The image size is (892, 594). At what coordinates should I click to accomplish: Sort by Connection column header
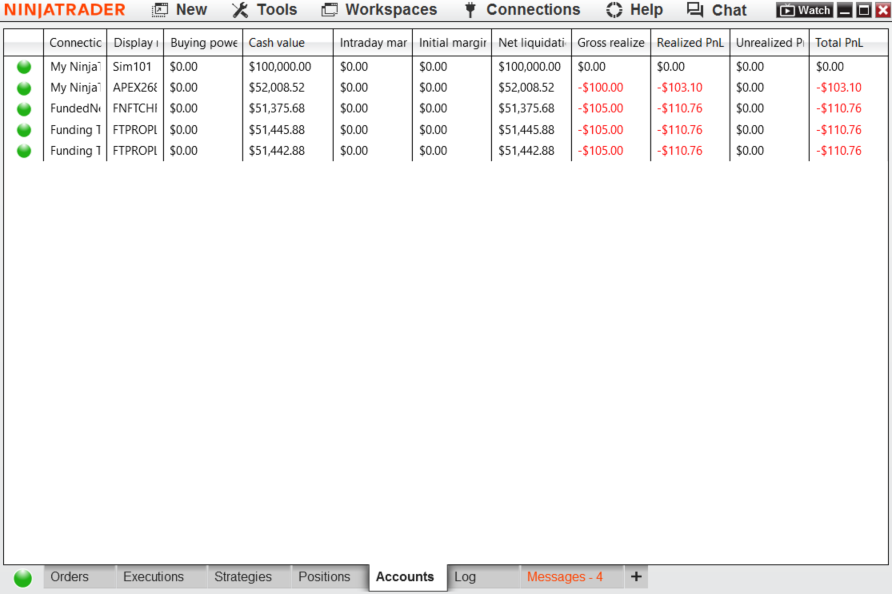coord(75,43)
